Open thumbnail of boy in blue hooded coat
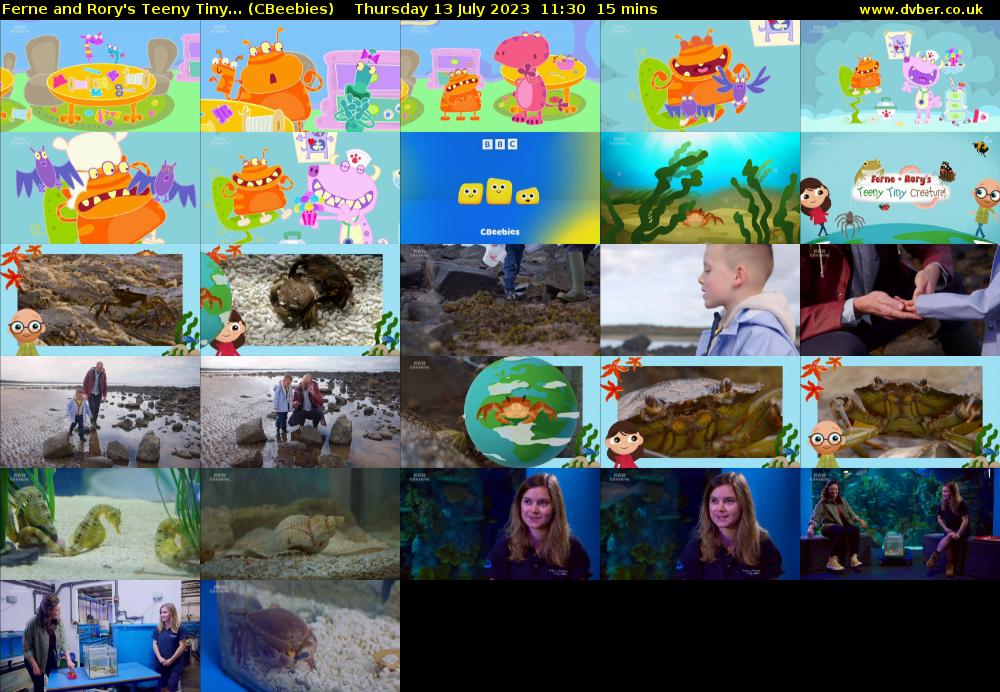Viewport: 1000px width, 692px height. [x=700, y=300]
